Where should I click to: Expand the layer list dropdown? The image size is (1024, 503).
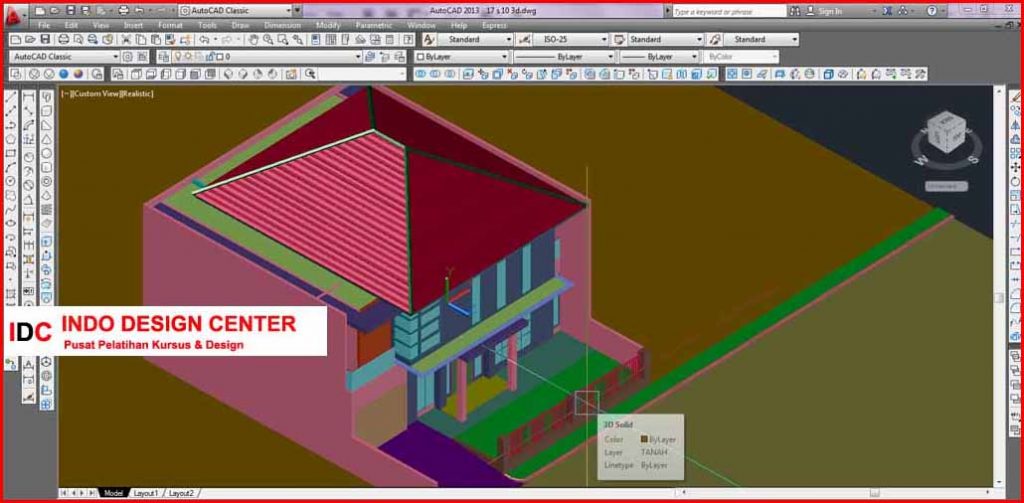pyautogui.click(x=357, y=57)
